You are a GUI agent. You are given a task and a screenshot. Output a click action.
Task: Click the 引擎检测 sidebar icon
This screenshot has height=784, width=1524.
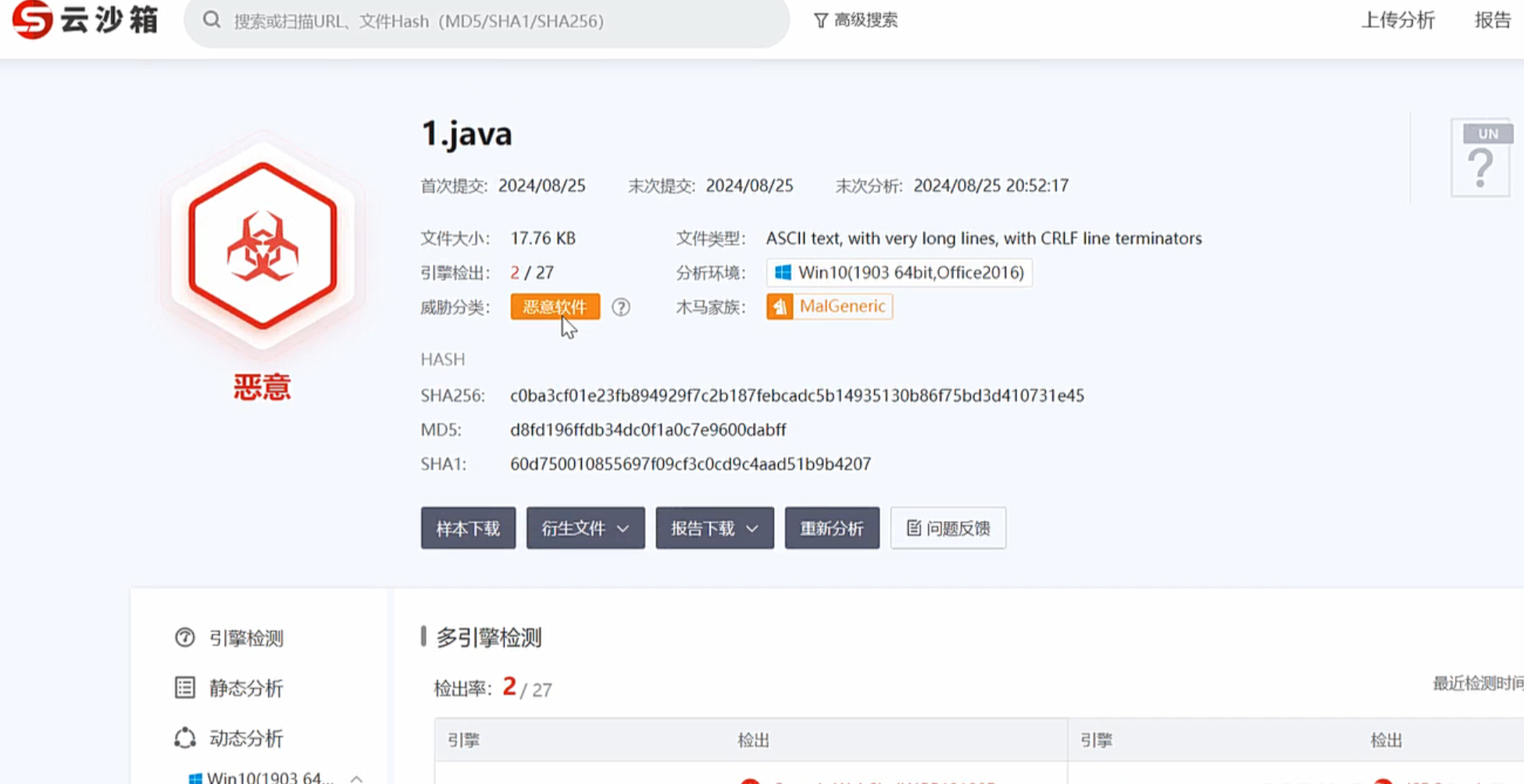click(x=185, y=638)
